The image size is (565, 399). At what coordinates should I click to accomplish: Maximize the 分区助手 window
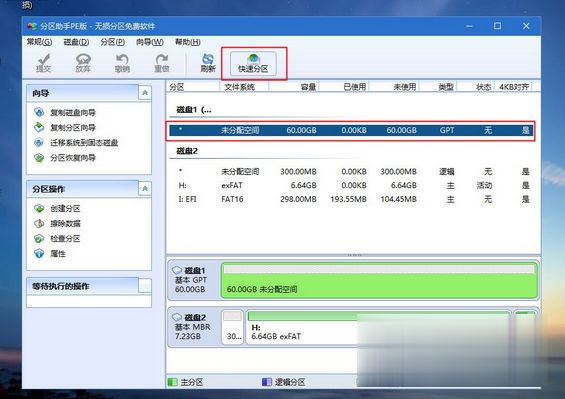[x=497, y=26]
